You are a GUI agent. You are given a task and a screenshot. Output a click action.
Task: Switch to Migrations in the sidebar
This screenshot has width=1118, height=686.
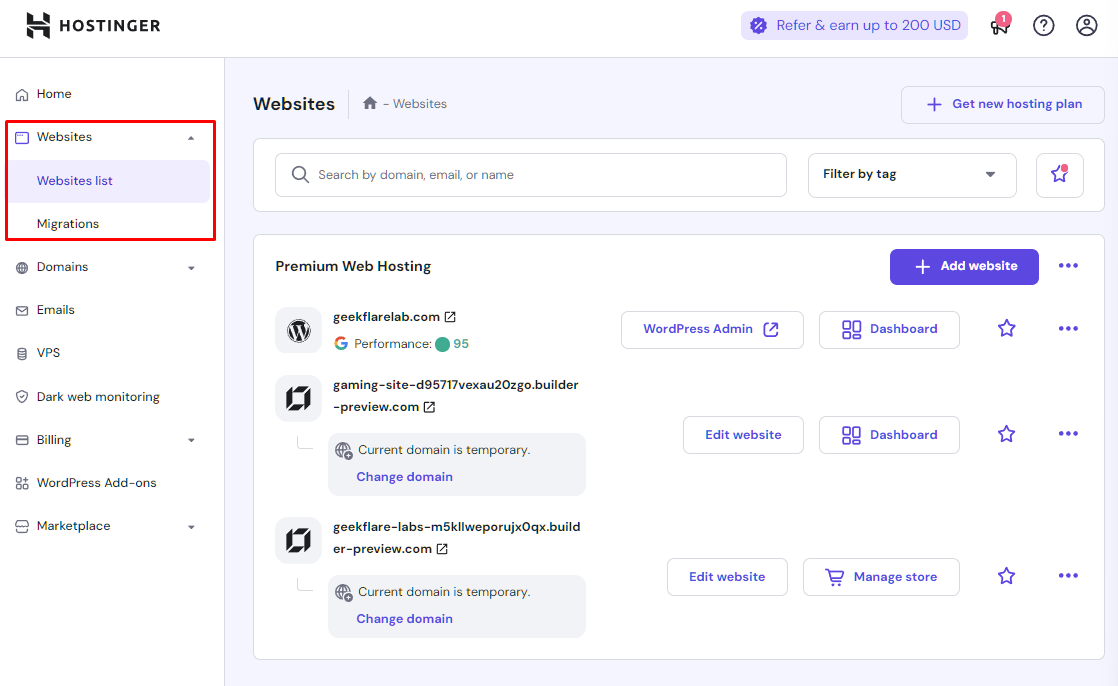coord(68,223)
